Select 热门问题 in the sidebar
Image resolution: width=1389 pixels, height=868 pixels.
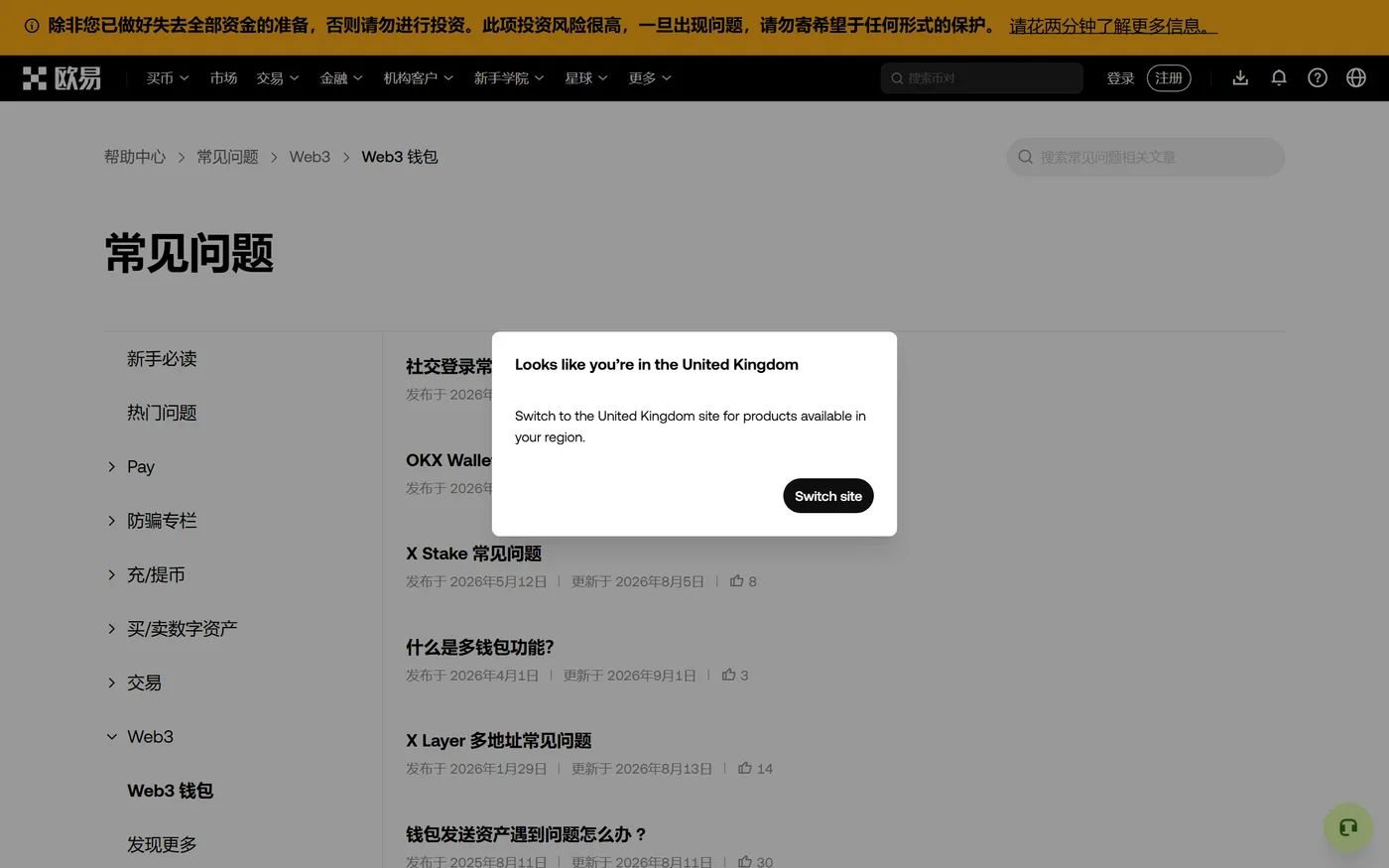(x=162, y=413)
